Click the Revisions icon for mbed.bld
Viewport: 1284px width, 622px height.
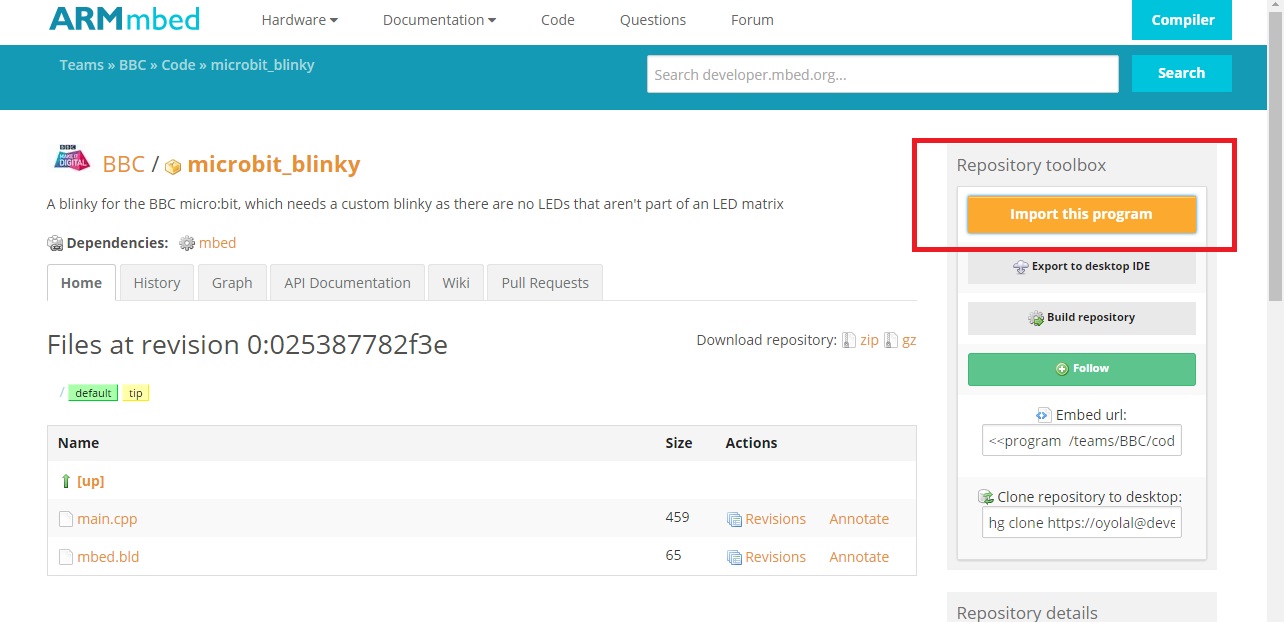[734, 557]
